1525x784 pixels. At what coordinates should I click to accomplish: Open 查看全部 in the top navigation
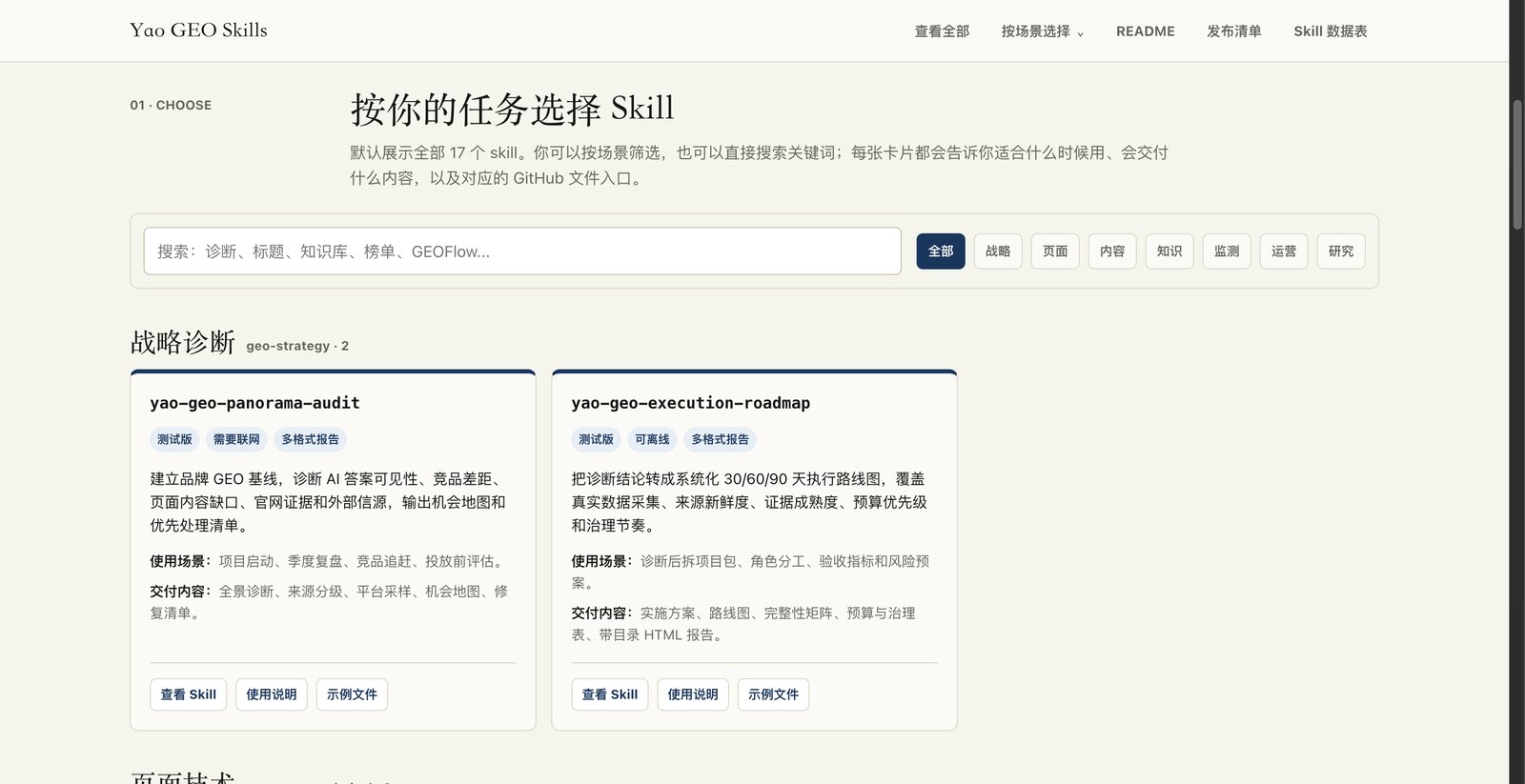tap(942, 31)
